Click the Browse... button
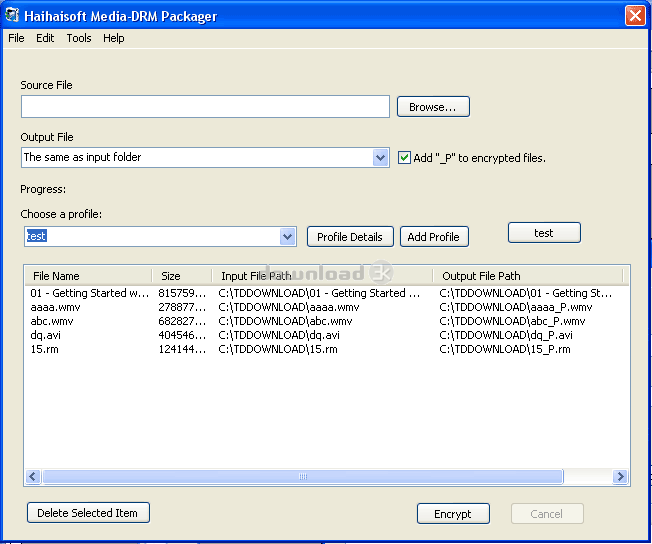The image size is (652, 544). 433,107
